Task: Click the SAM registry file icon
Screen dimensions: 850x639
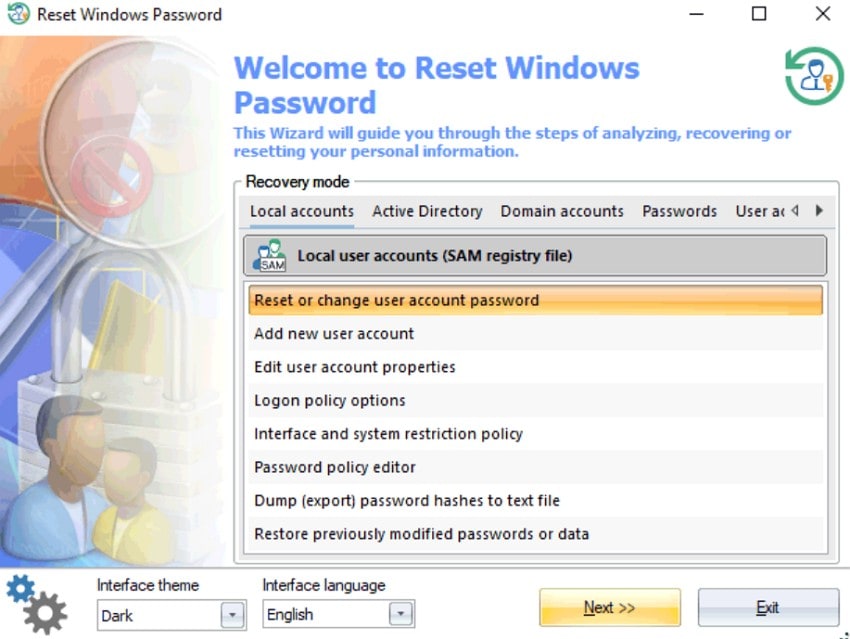Action: 268,255
